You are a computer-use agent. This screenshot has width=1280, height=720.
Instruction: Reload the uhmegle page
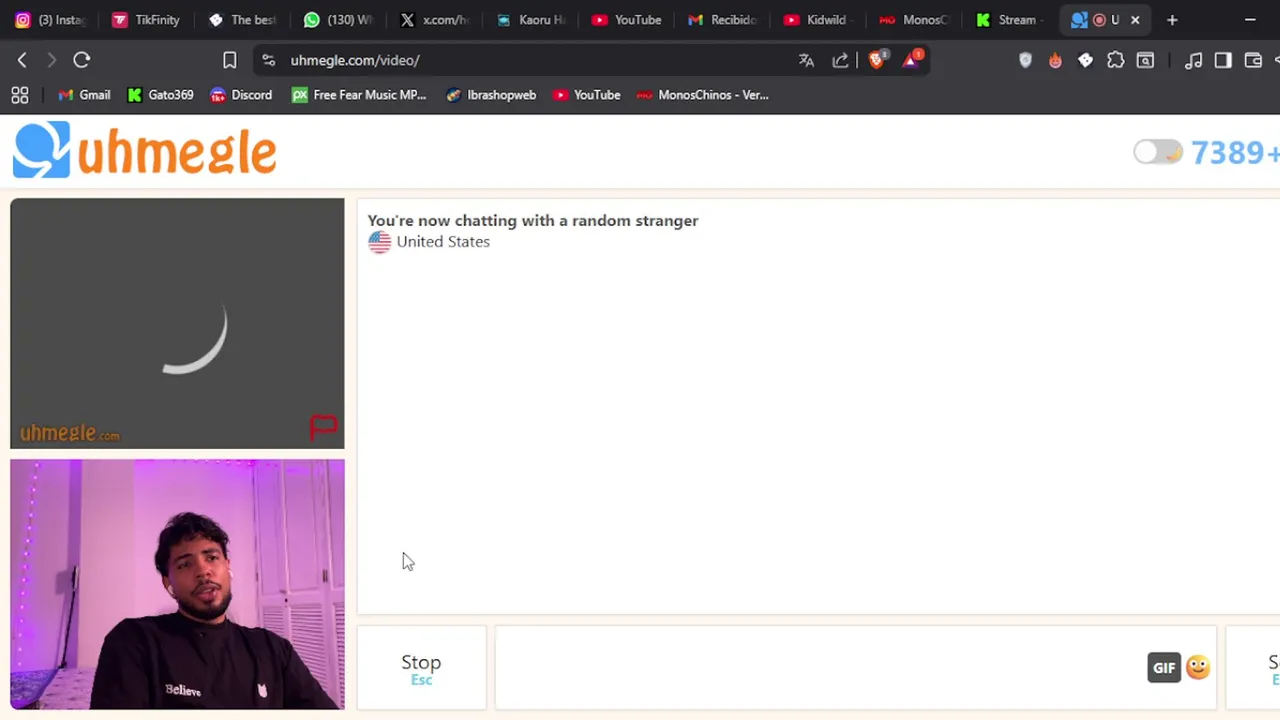click(82, 60)
